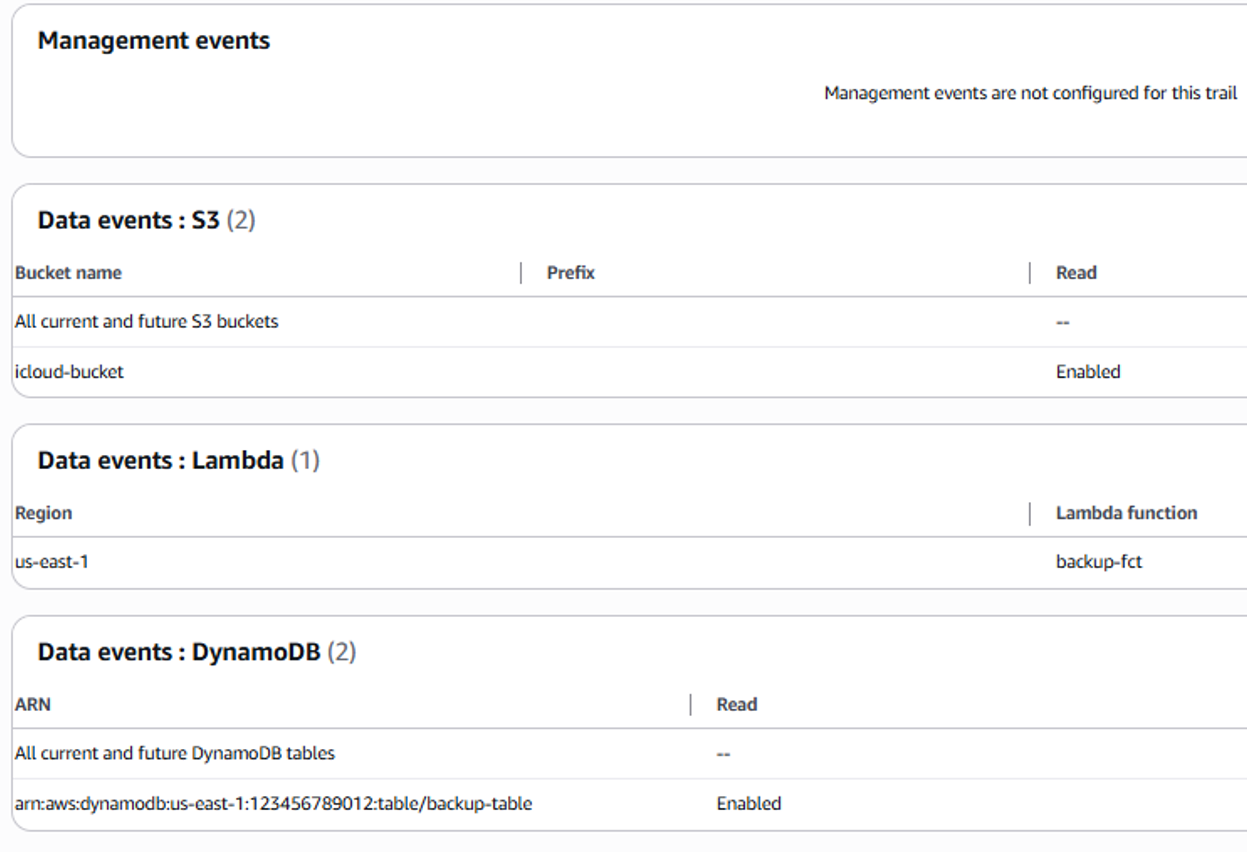
Task: Click the Read column header in S3 table
Action: click(x=1076, y=273)
